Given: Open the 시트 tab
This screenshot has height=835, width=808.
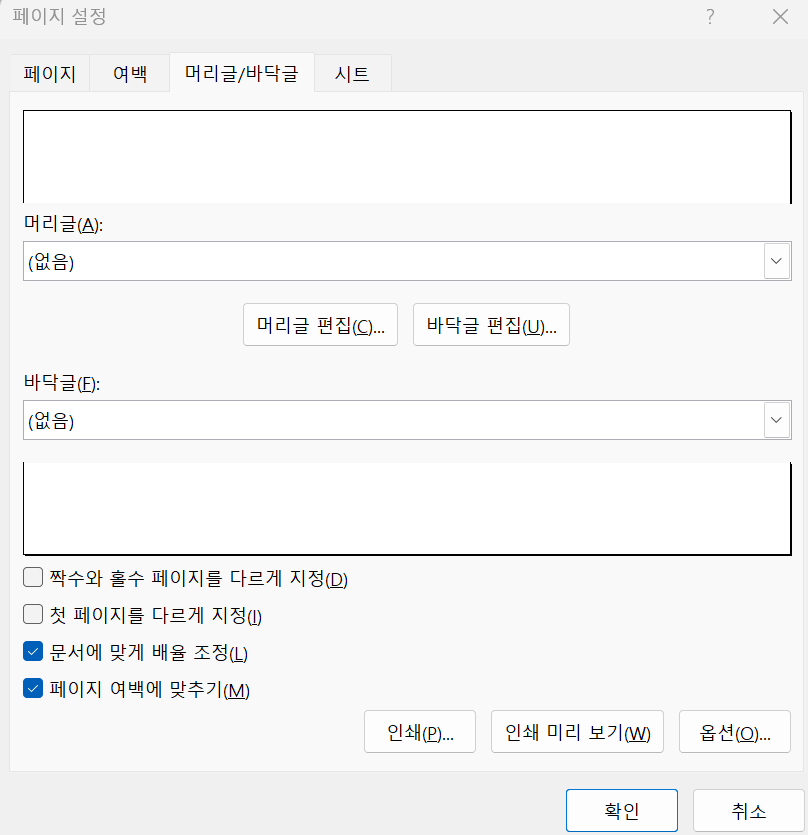Looking at the screenshot, I should coord(352,72).
